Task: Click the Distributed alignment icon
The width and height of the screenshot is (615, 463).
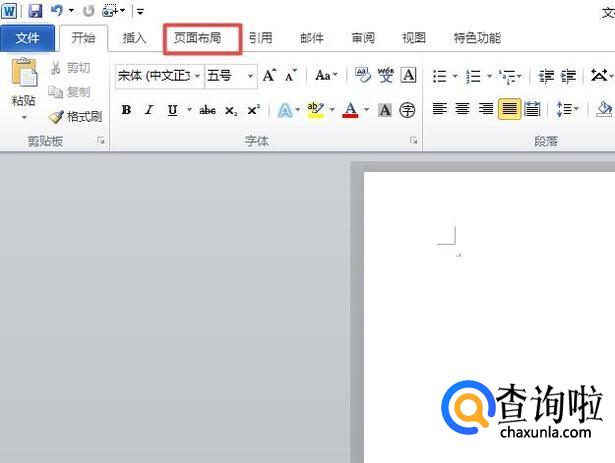Action: click(x=532, y=109)
